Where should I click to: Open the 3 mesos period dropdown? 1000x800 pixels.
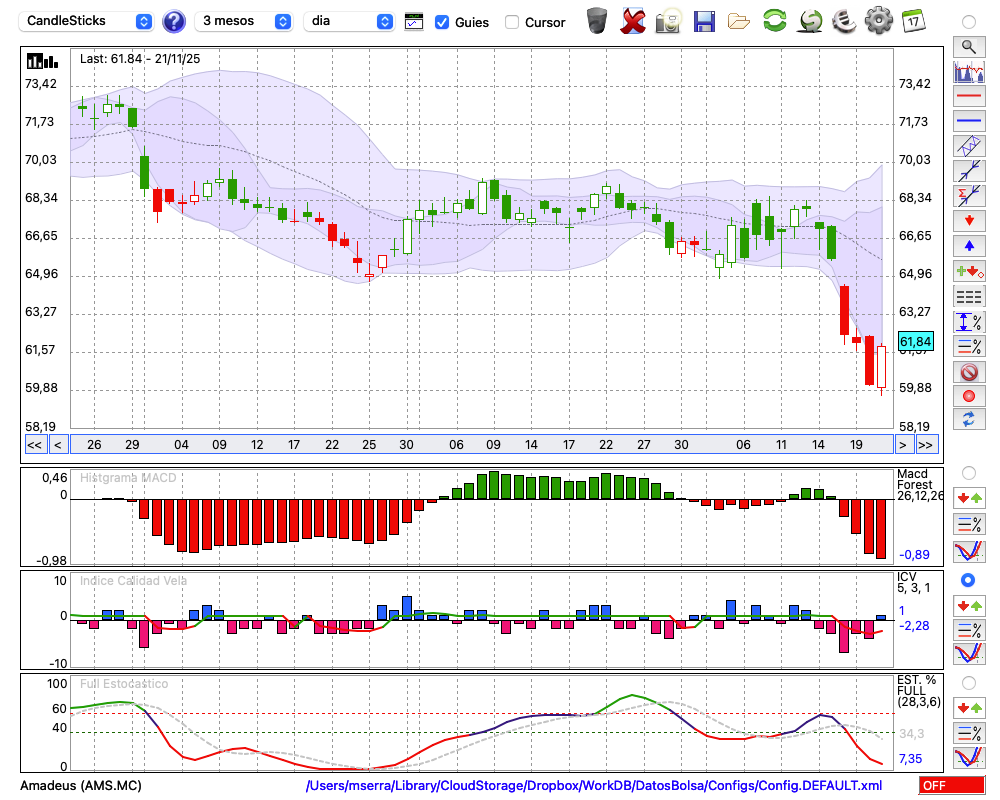tap(245, 21)
